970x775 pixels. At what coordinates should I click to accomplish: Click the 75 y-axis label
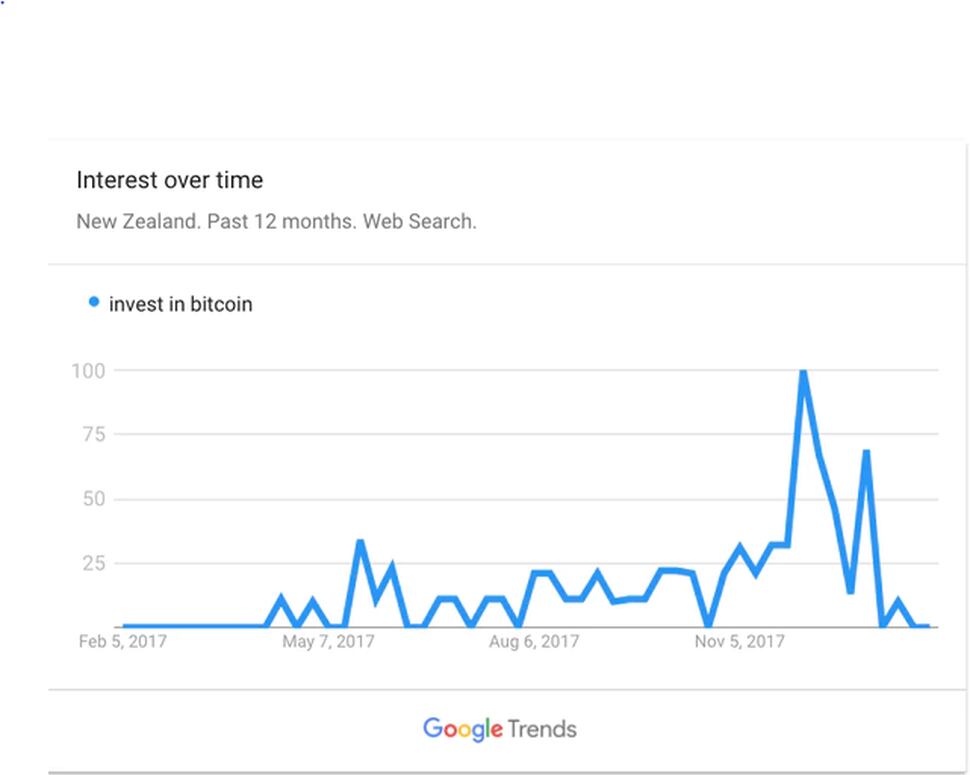click(x=94, y=434)
